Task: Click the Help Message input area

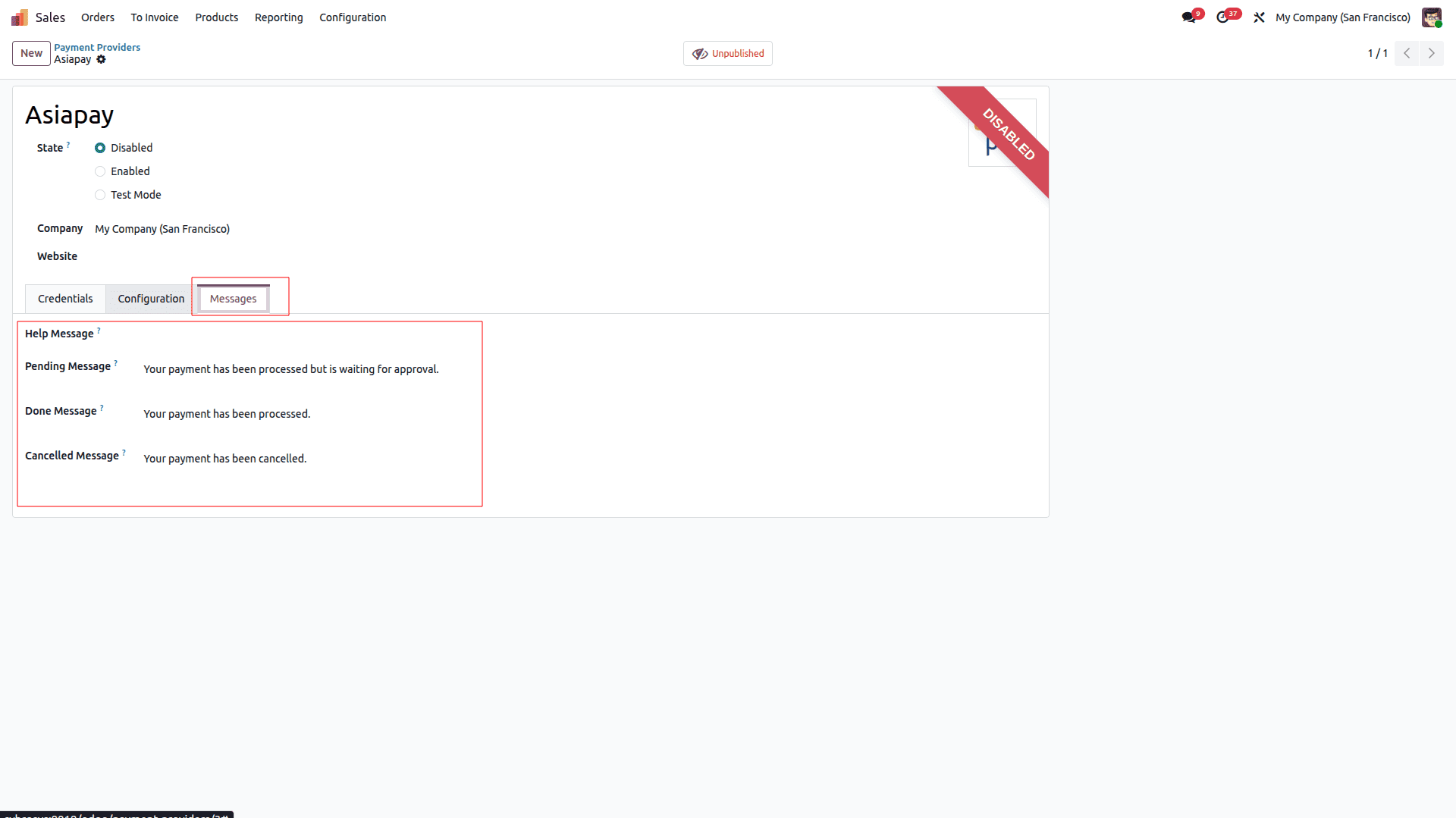Action: (303, 334)
